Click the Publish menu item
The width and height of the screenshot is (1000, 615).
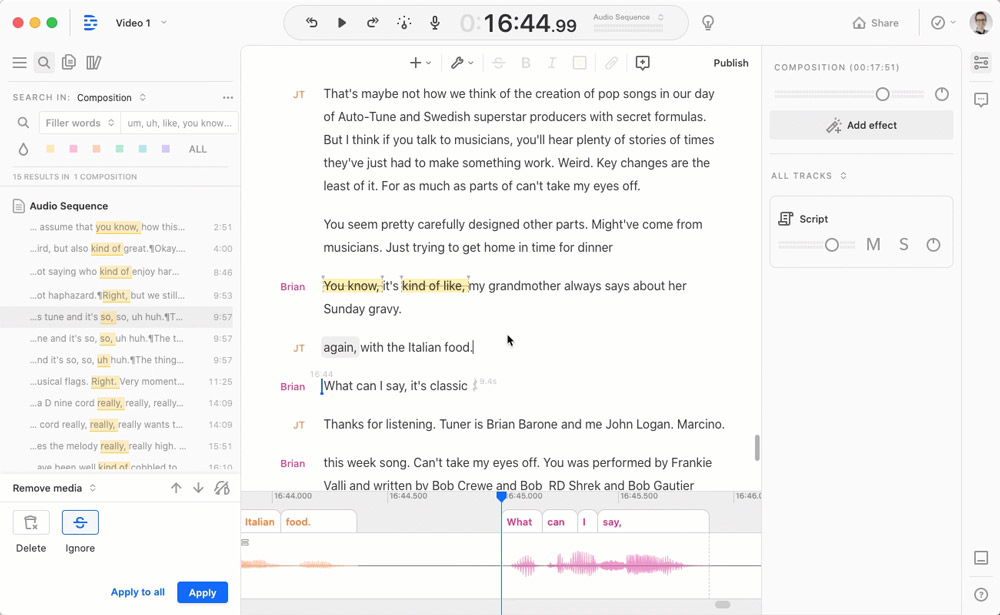tap(730, 63)
